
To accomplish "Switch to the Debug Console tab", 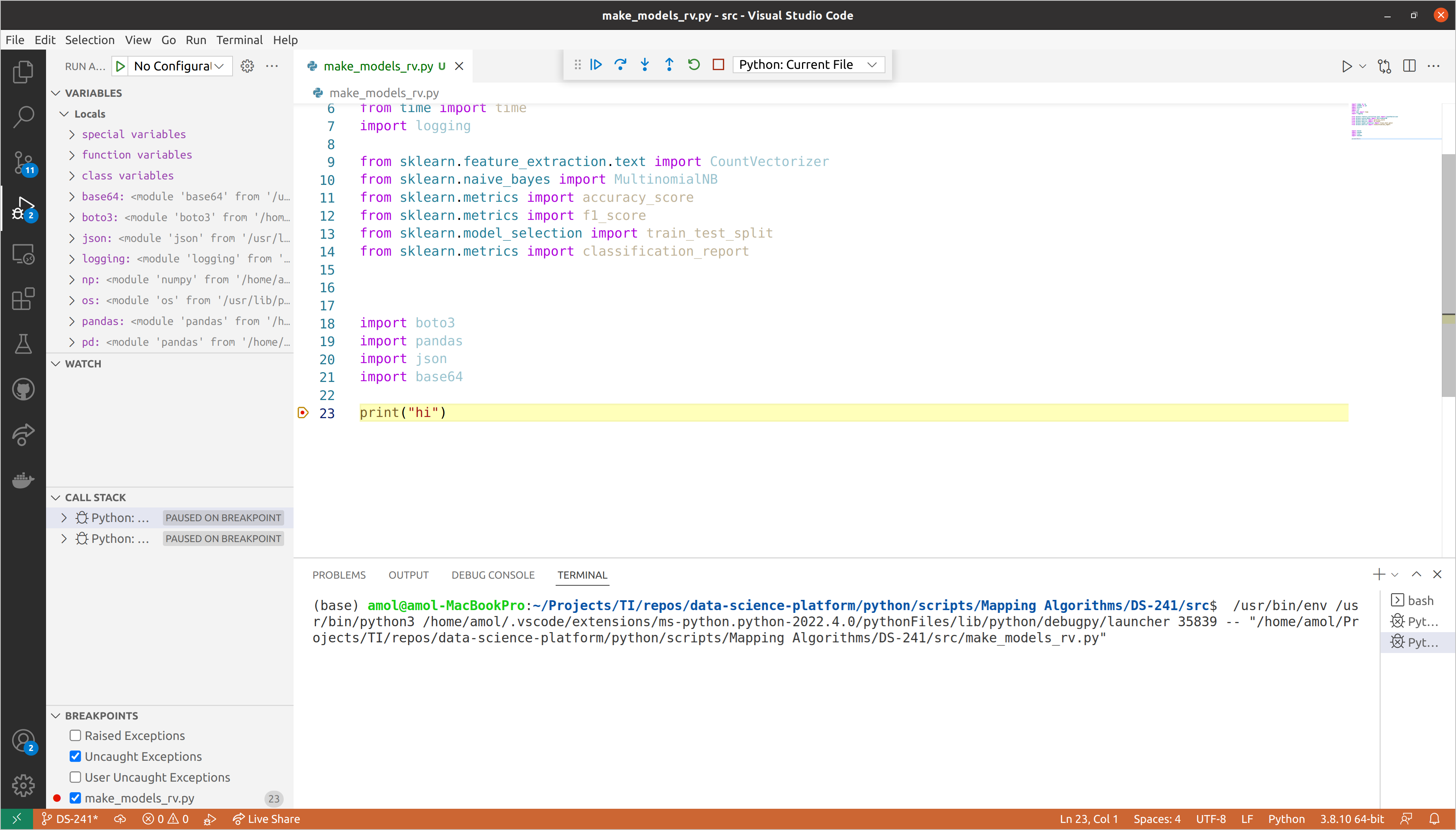I will [493, 575].
